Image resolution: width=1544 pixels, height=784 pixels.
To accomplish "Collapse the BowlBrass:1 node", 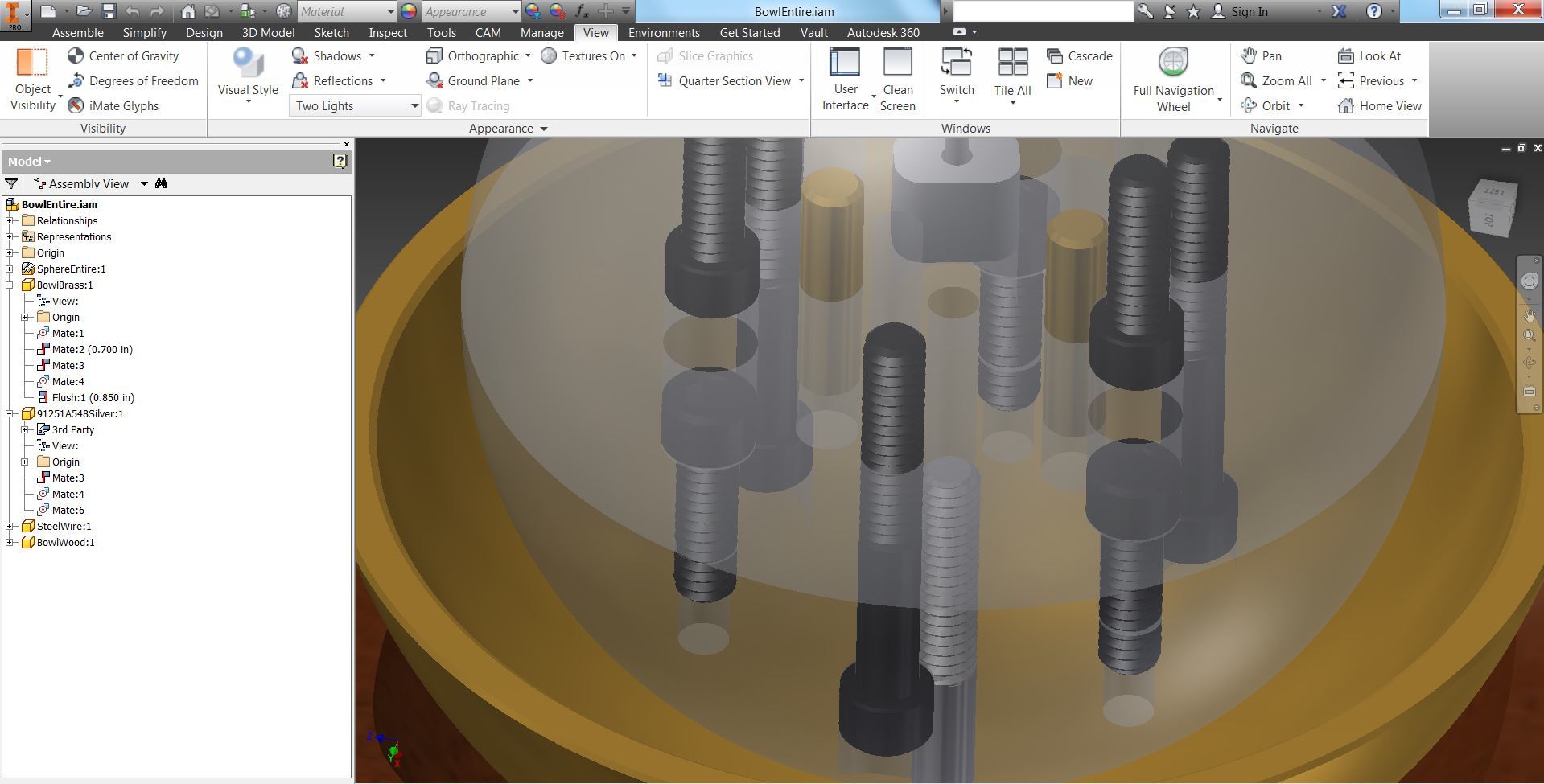I will tap(10, 285).
